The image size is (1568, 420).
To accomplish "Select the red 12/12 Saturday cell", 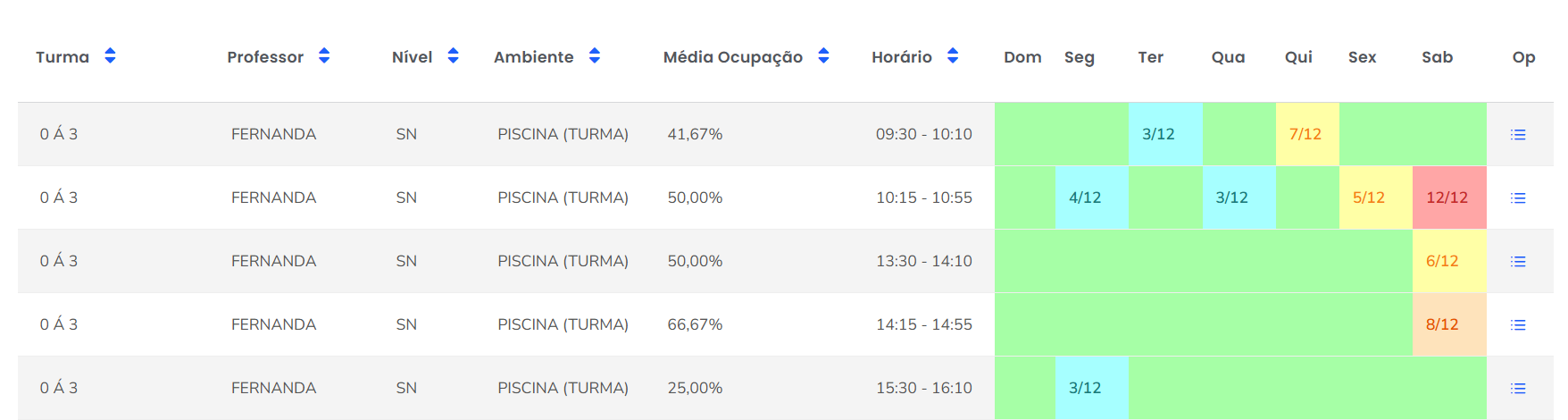I will pos(1447,197).
